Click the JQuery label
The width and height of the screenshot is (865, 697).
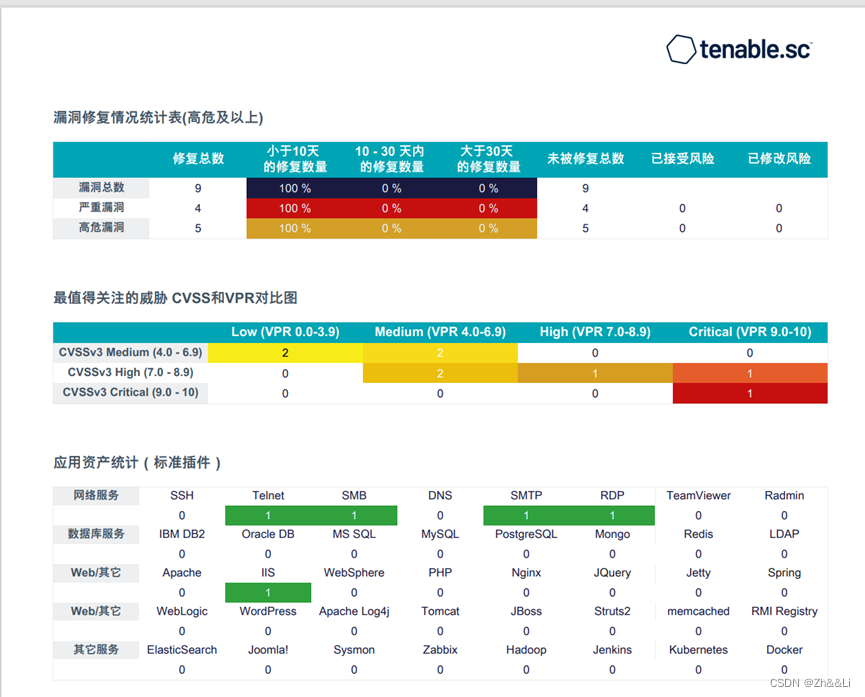[612, 573]
